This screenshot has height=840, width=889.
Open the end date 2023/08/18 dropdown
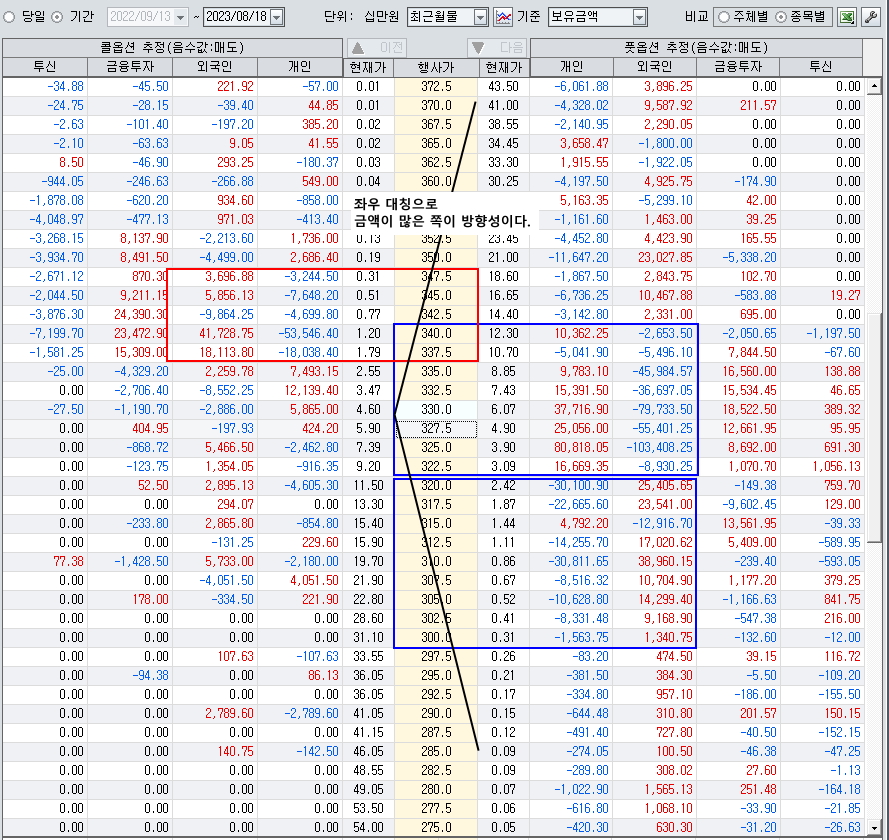click(x=277, y=17)
